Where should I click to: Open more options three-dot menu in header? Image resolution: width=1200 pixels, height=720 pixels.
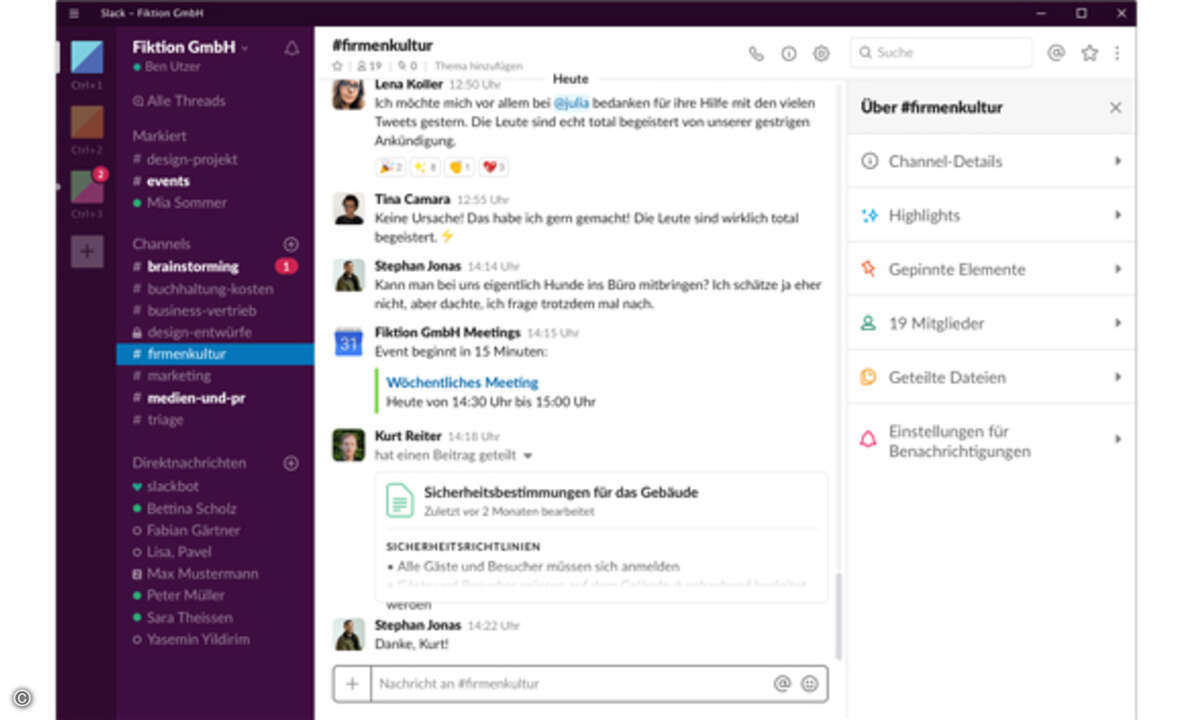tap(1117, 53)
